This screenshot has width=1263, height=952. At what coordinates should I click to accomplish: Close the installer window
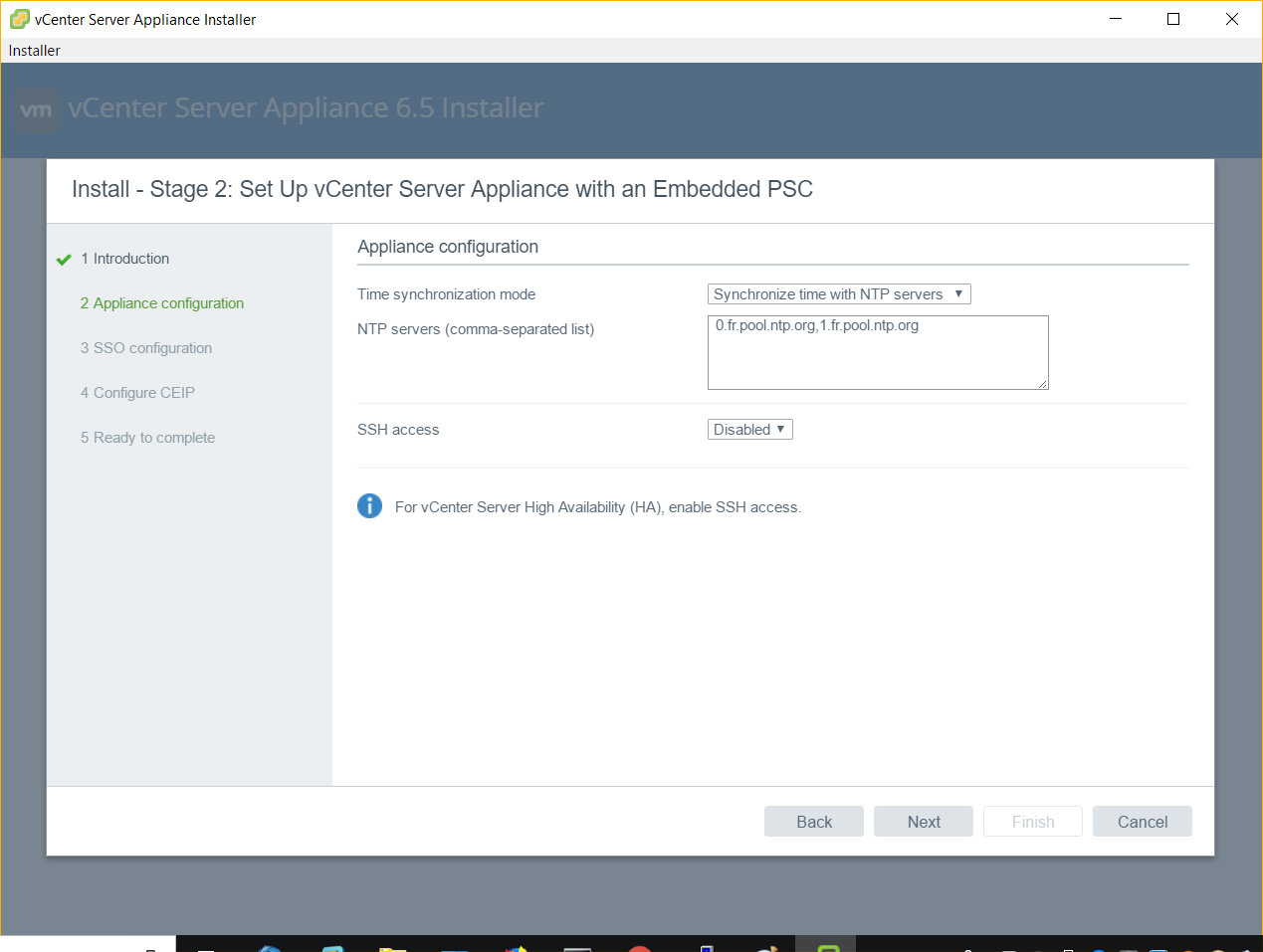1232,19
